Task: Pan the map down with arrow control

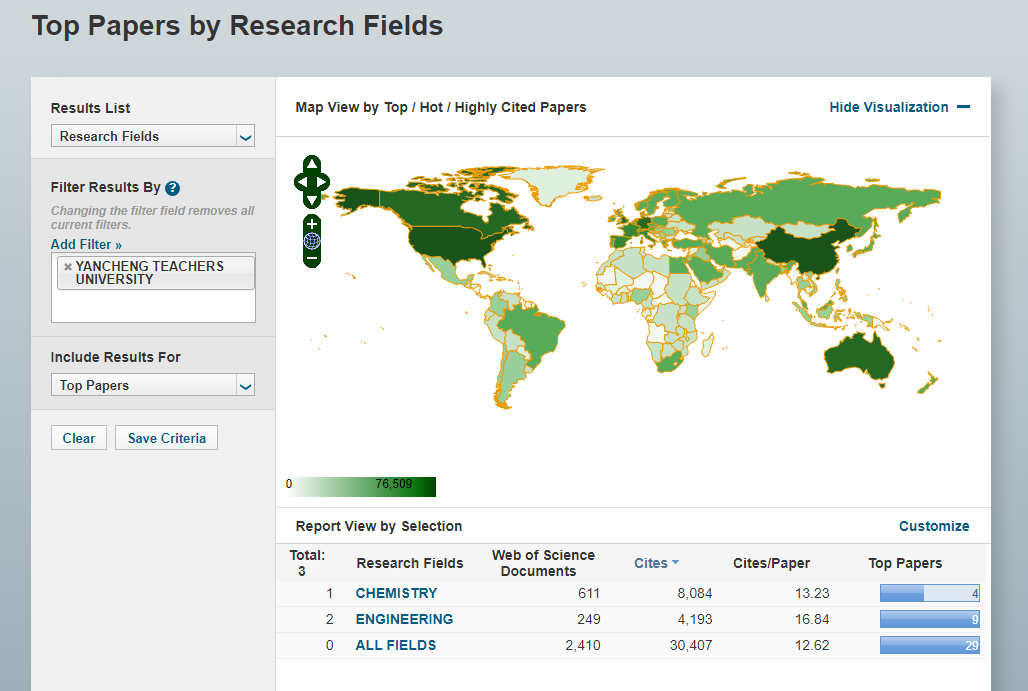Action: click(x=312, y=199)
